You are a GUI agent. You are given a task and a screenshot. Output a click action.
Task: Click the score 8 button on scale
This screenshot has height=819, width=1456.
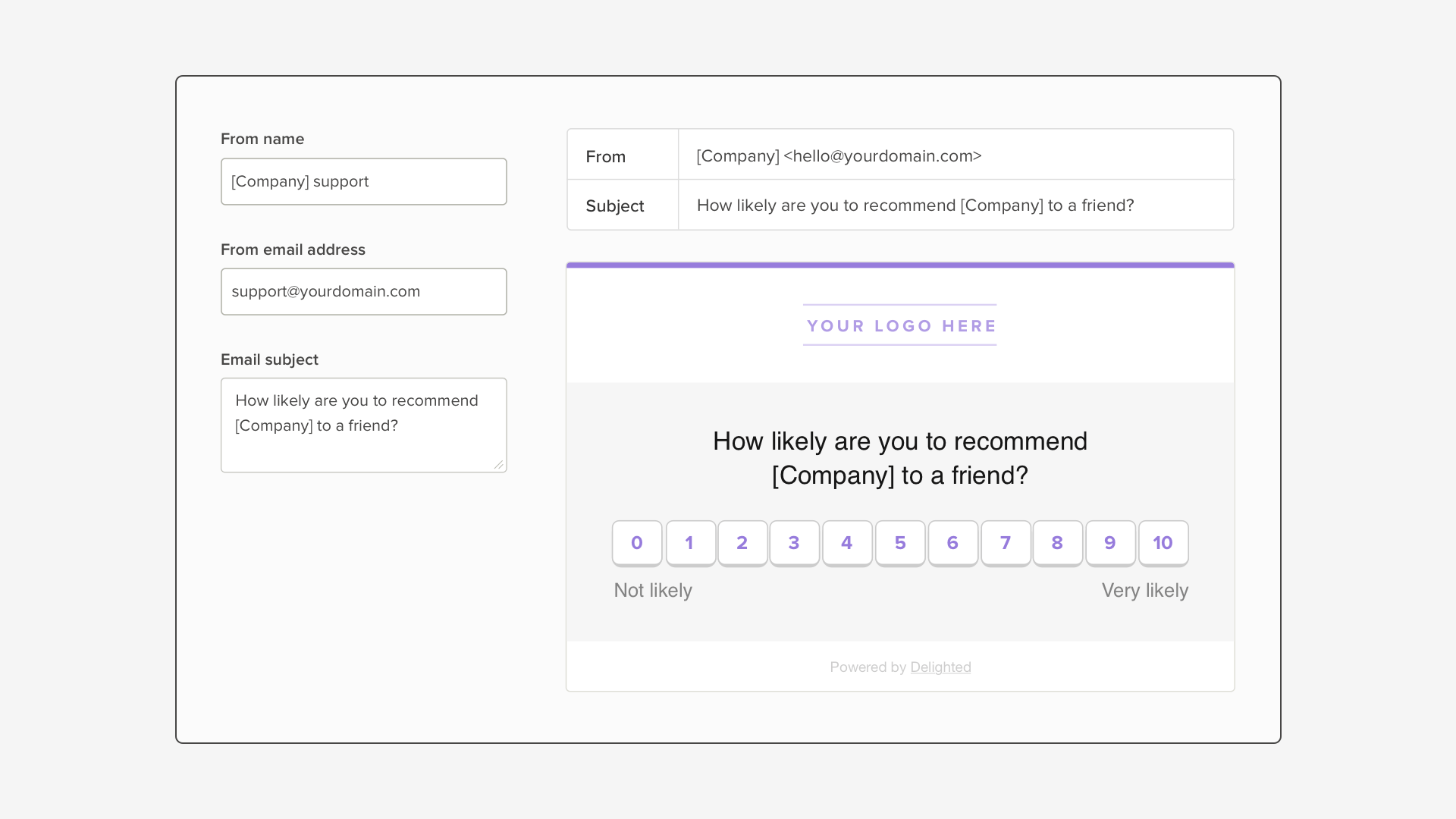coord(1057,543)
